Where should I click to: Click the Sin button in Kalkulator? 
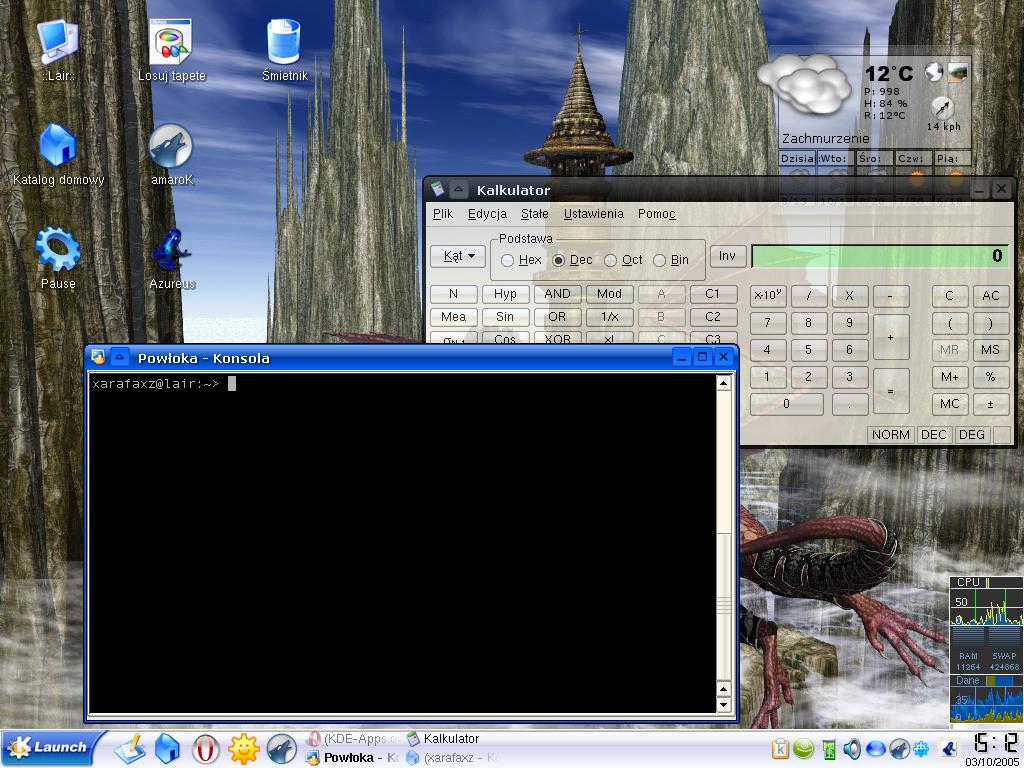click(505, 317)
